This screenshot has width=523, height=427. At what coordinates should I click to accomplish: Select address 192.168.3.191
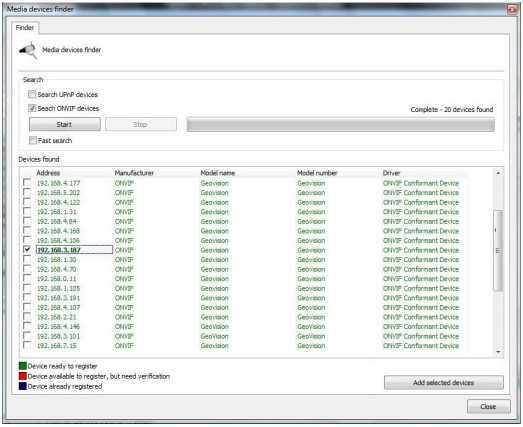tap(58, 298)
